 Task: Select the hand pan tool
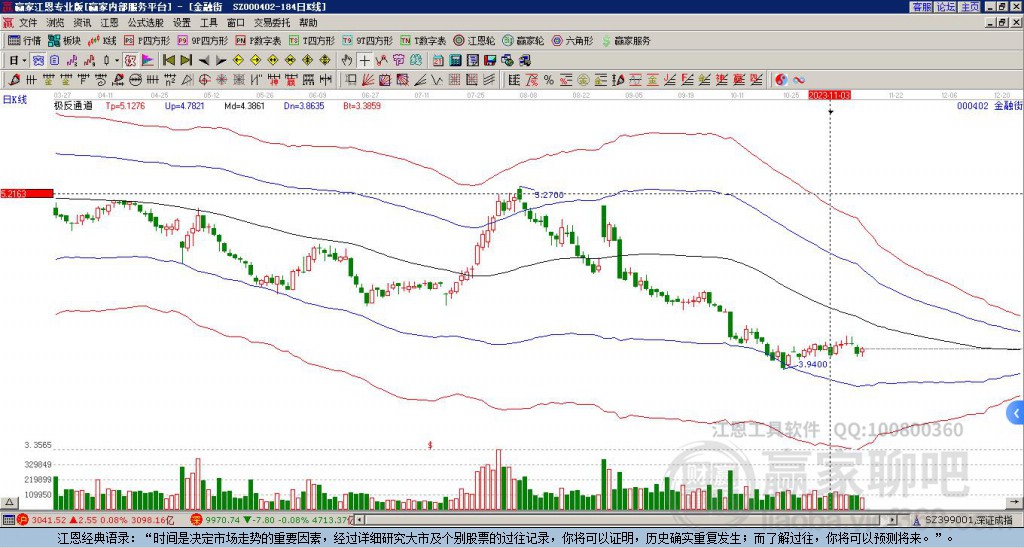click(347, 60)
